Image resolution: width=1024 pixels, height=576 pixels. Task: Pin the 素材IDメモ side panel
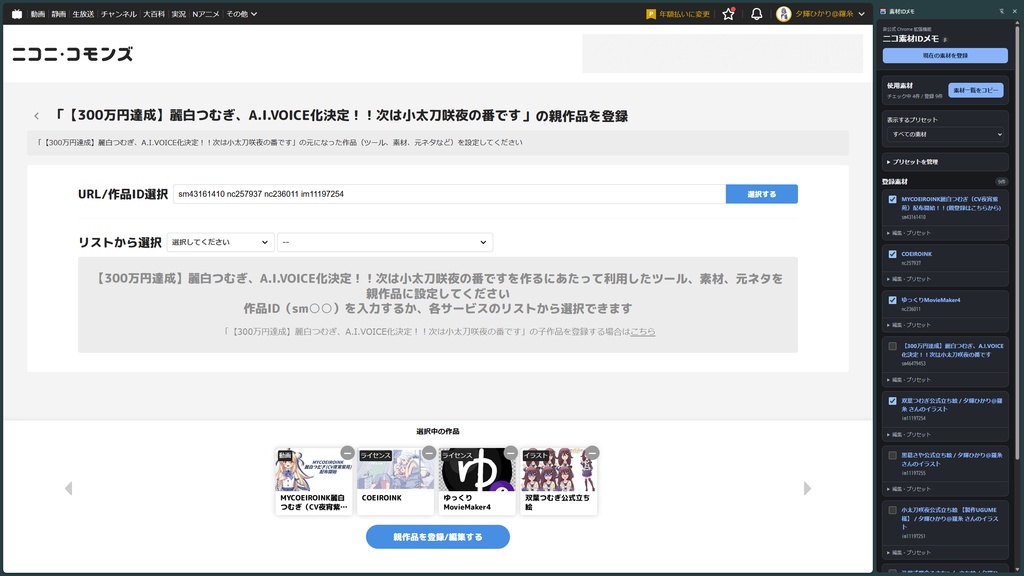click(x=1002, y=11)
